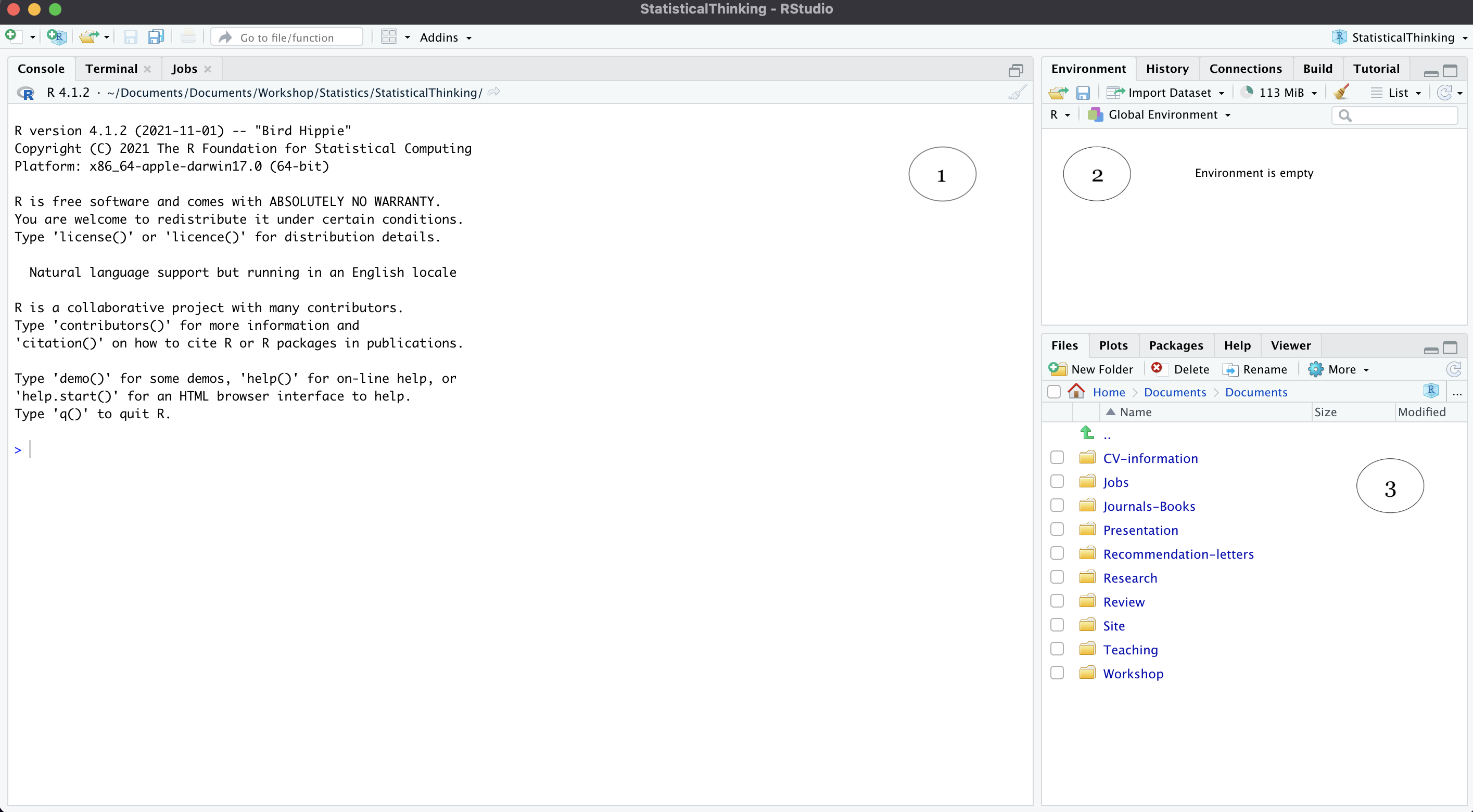Screen dimensions: 1473x812
Task: Click the workspace panes grid icon
Action: [x=389, y=37]
